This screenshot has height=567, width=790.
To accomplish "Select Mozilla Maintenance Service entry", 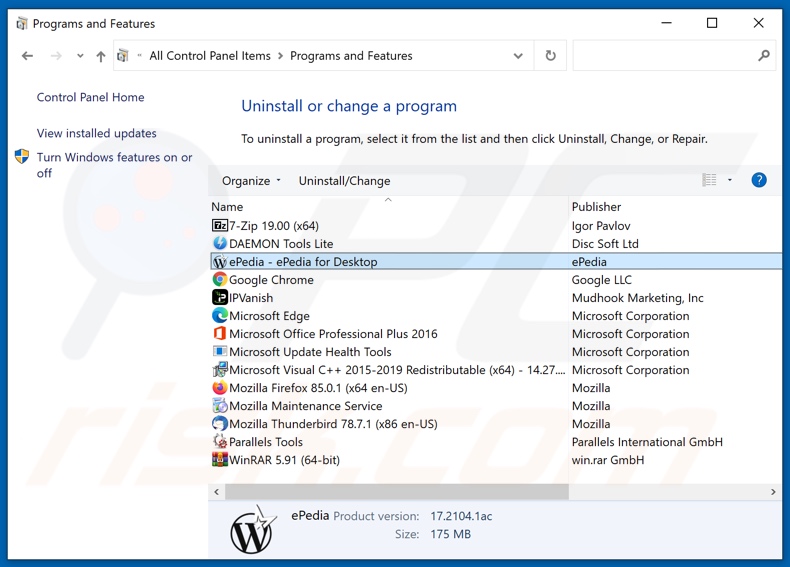I will [x=305, y=406].
